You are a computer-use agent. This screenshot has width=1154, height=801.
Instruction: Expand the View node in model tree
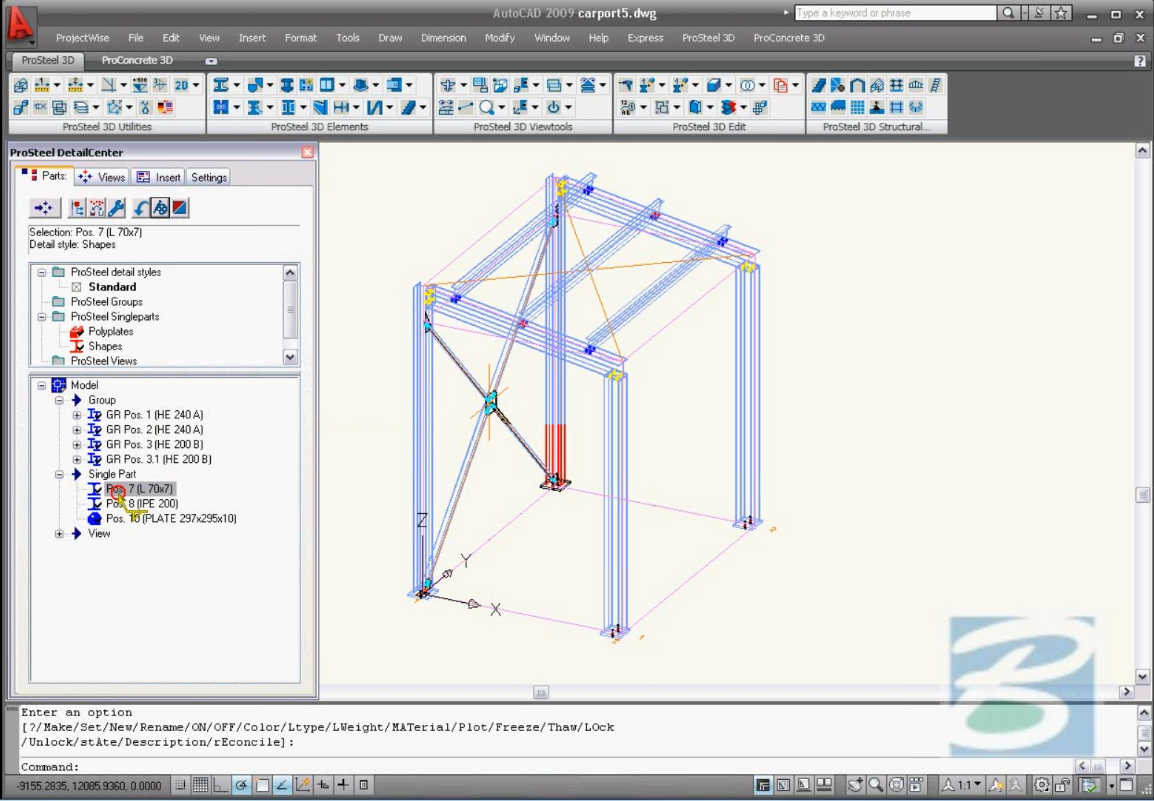coord(60,534)
